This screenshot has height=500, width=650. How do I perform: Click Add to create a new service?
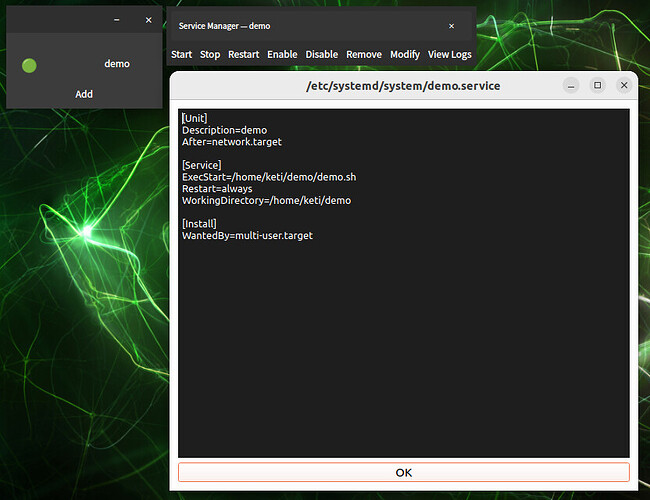click(x=84, y=94)
